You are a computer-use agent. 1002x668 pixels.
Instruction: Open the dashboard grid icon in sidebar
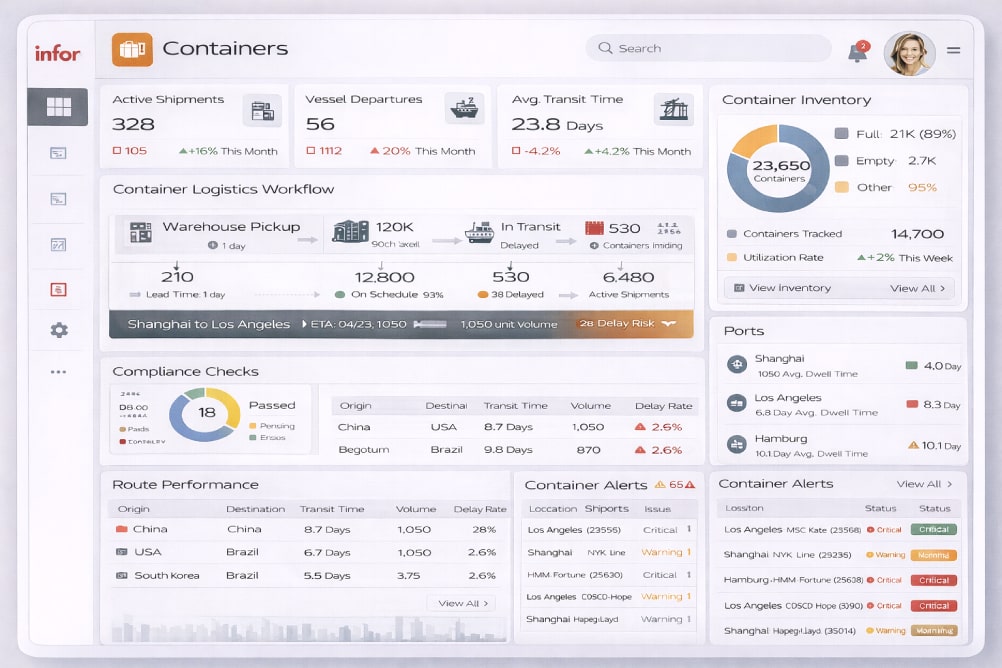tap(58, 106)
